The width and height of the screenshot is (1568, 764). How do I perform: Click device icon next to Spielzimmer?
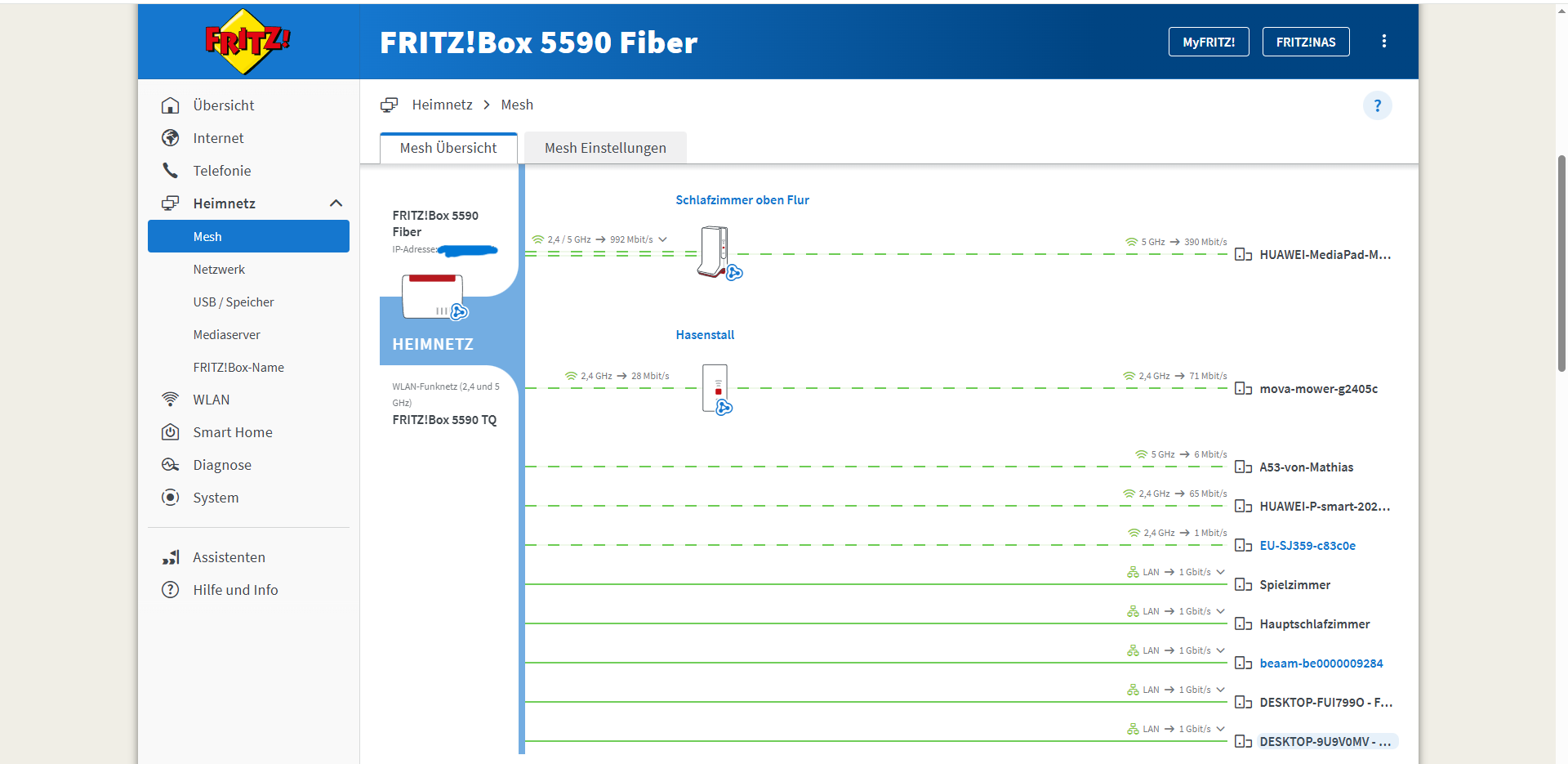[x=1243, y=585]
